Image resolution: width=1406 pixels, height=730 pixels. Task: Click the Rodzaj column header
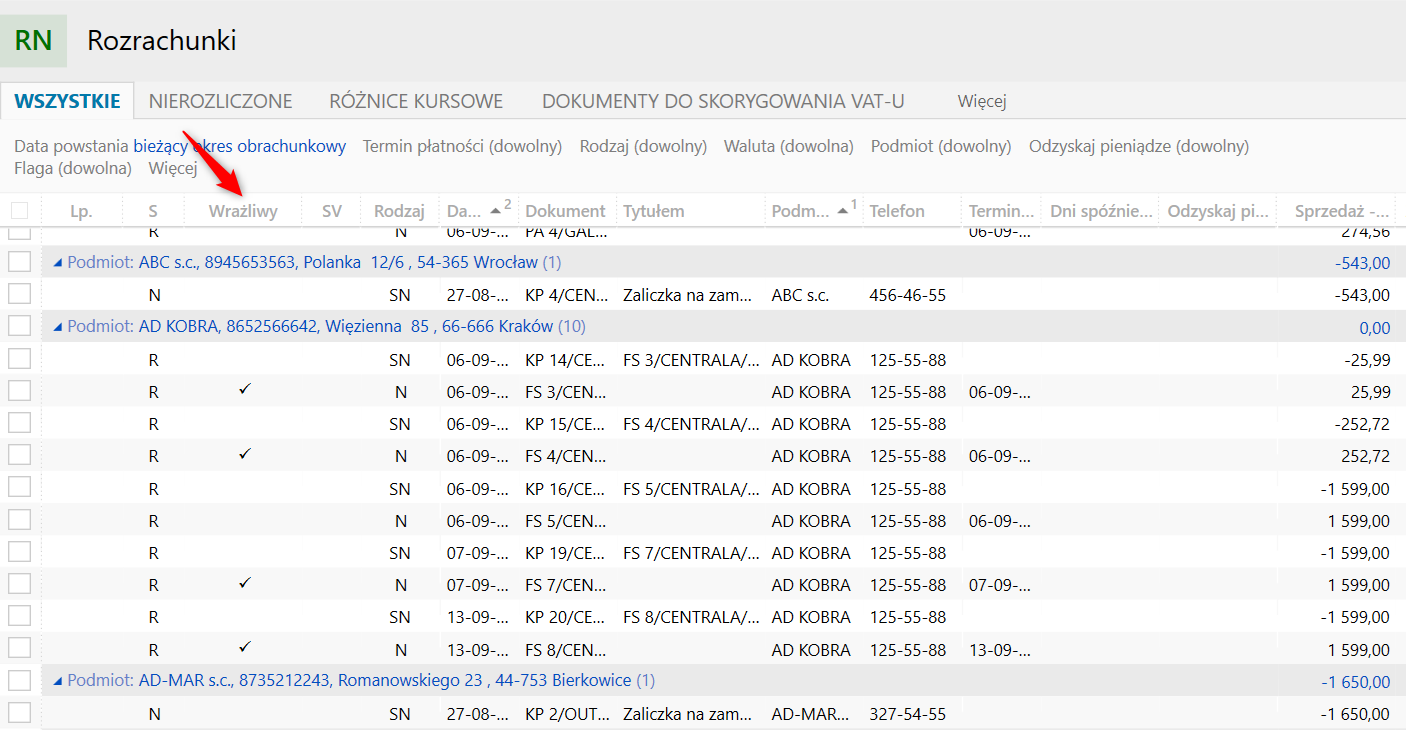(399, 211)
